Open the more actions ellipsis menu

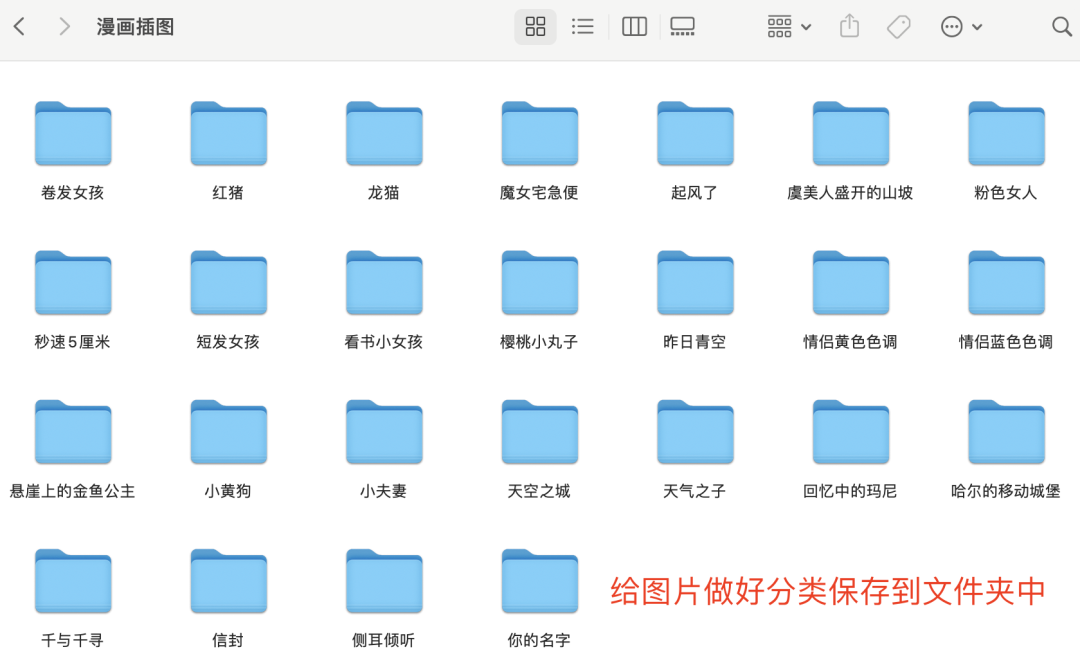[961, 27]
